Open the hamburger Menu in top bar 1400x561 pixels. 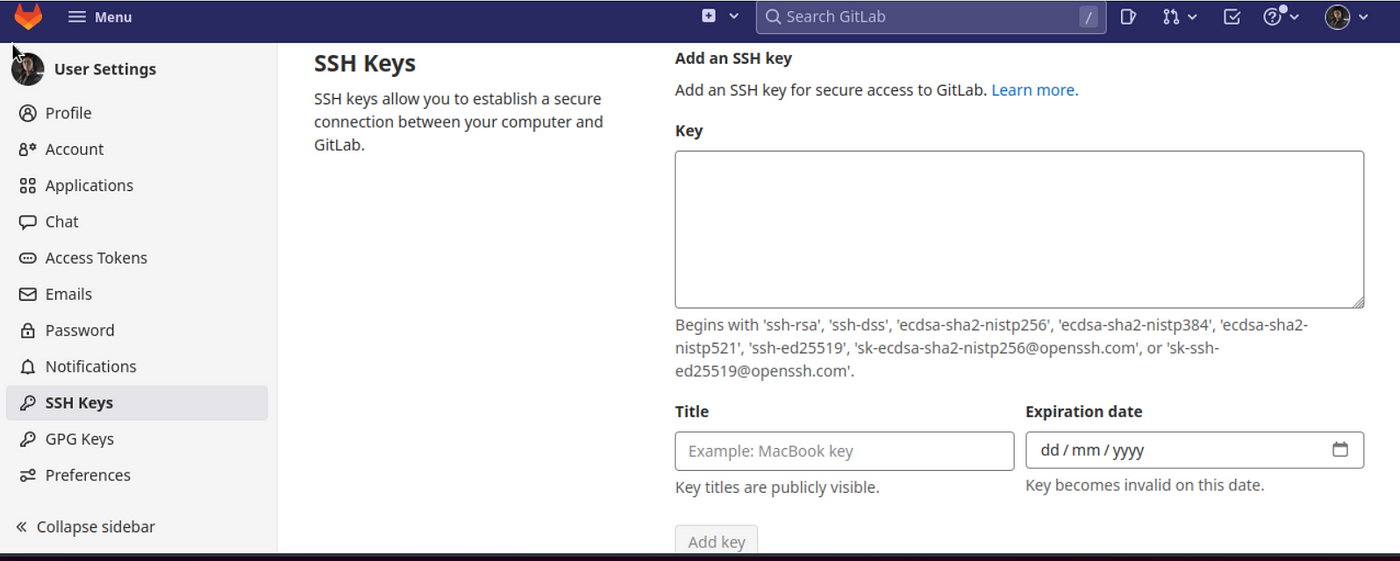click(100, 17)
